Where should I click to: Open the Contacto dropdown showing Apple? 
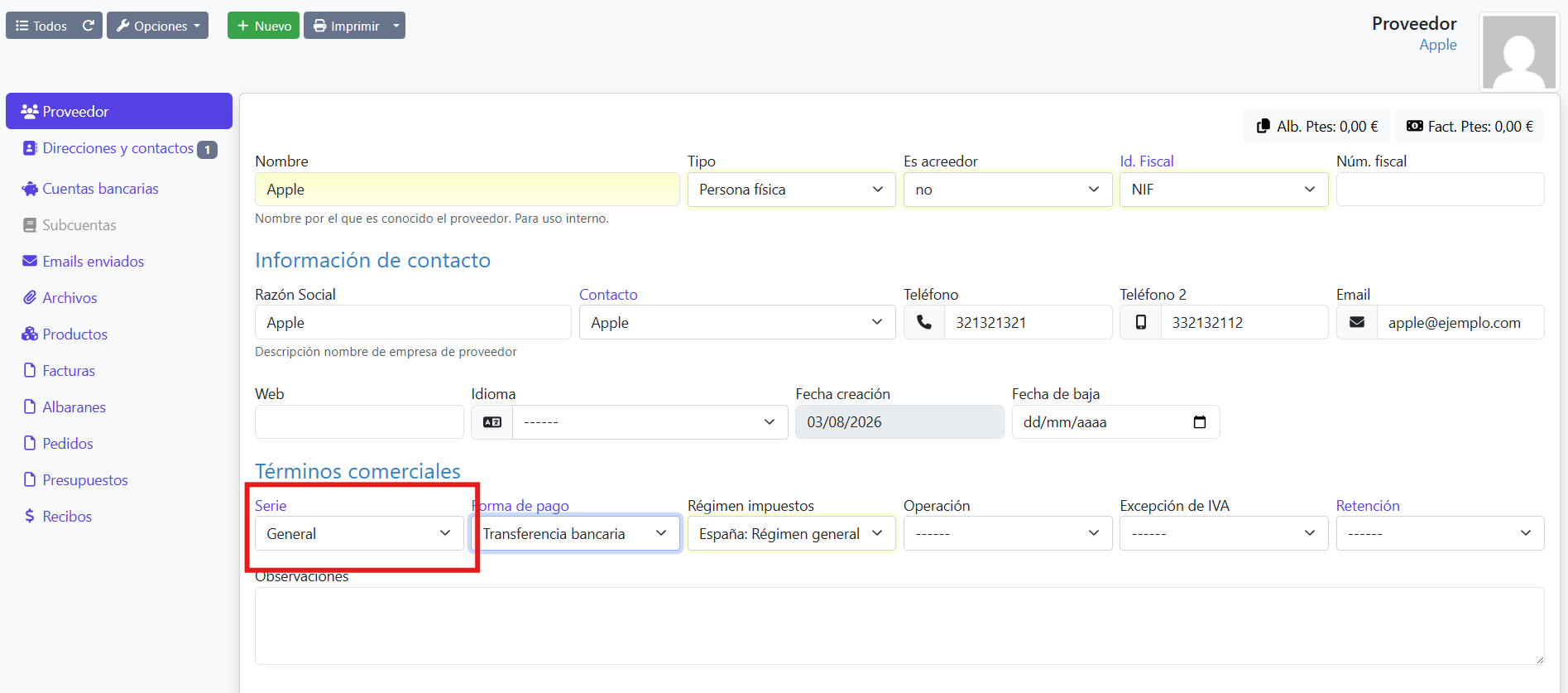click(737, 323)
